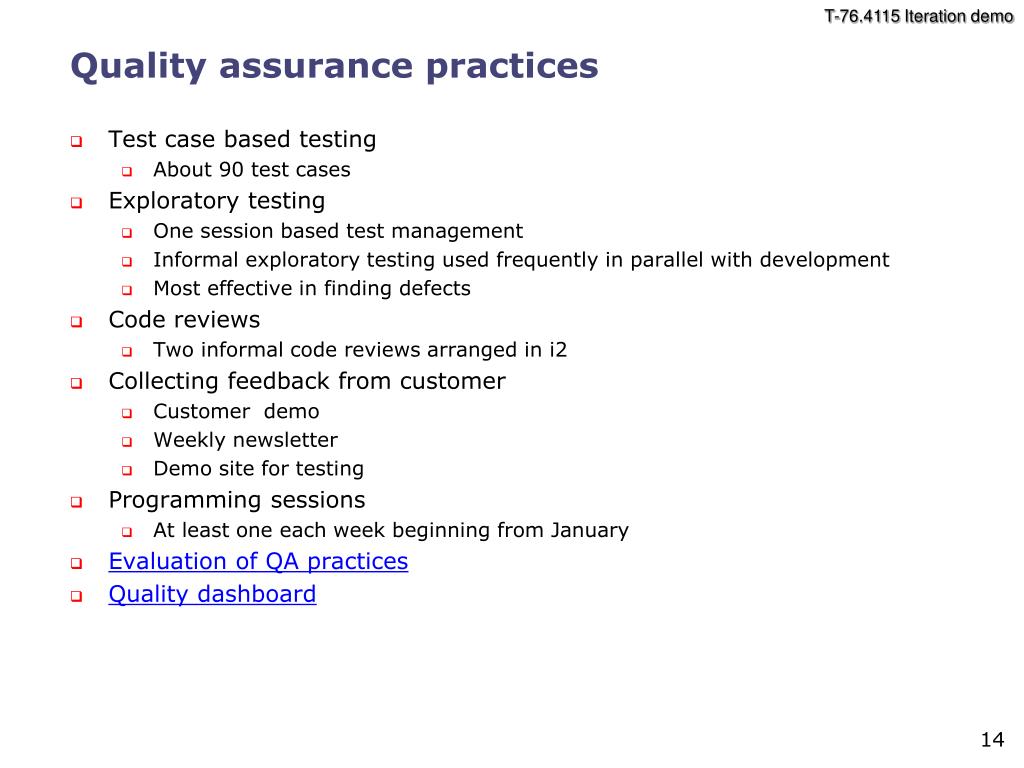Click bullet icon beside Programming sessions
Image resolution: width=1024 pixels, height=768 pixels.
[x=76, y=502]
